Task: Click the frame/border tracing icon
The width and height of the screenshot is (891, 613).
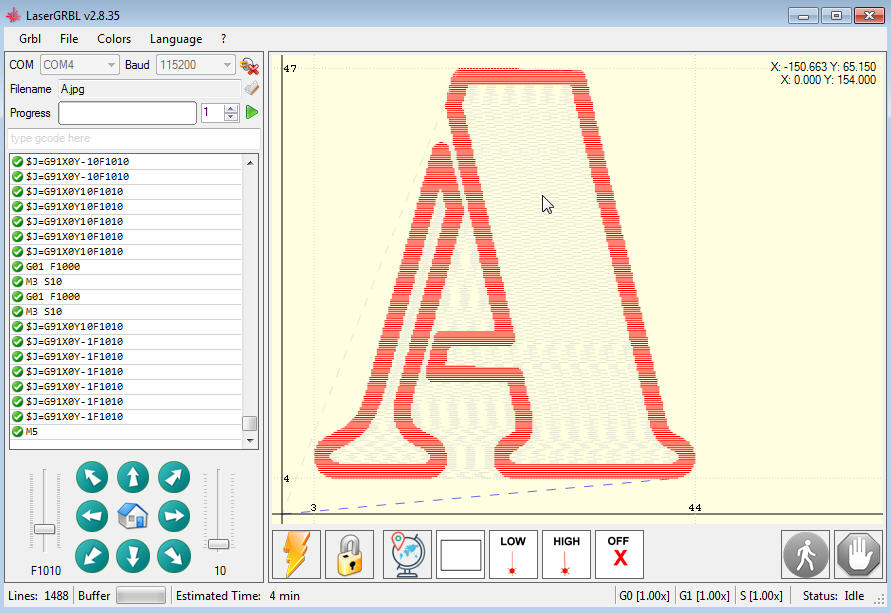Action: (460, 554)
